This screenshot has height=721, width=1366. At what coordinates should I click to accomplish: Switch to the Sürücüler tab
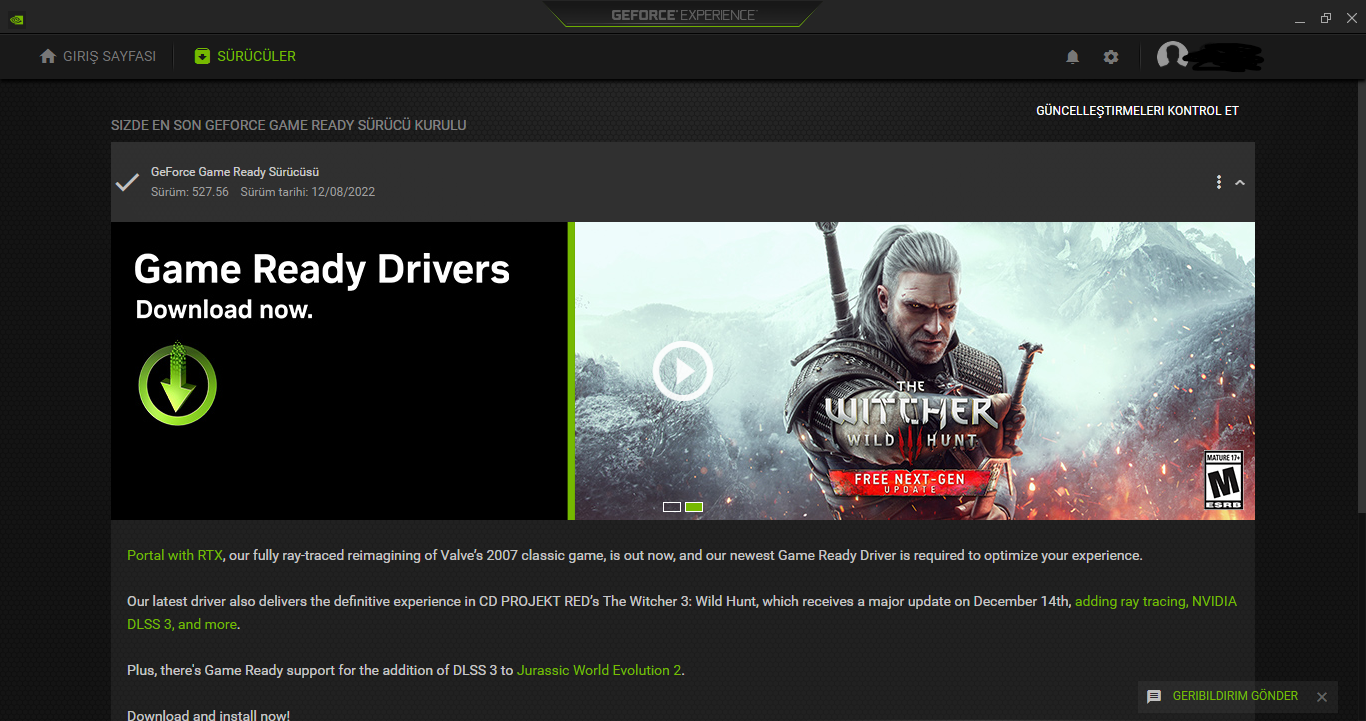tap(245, 56)
